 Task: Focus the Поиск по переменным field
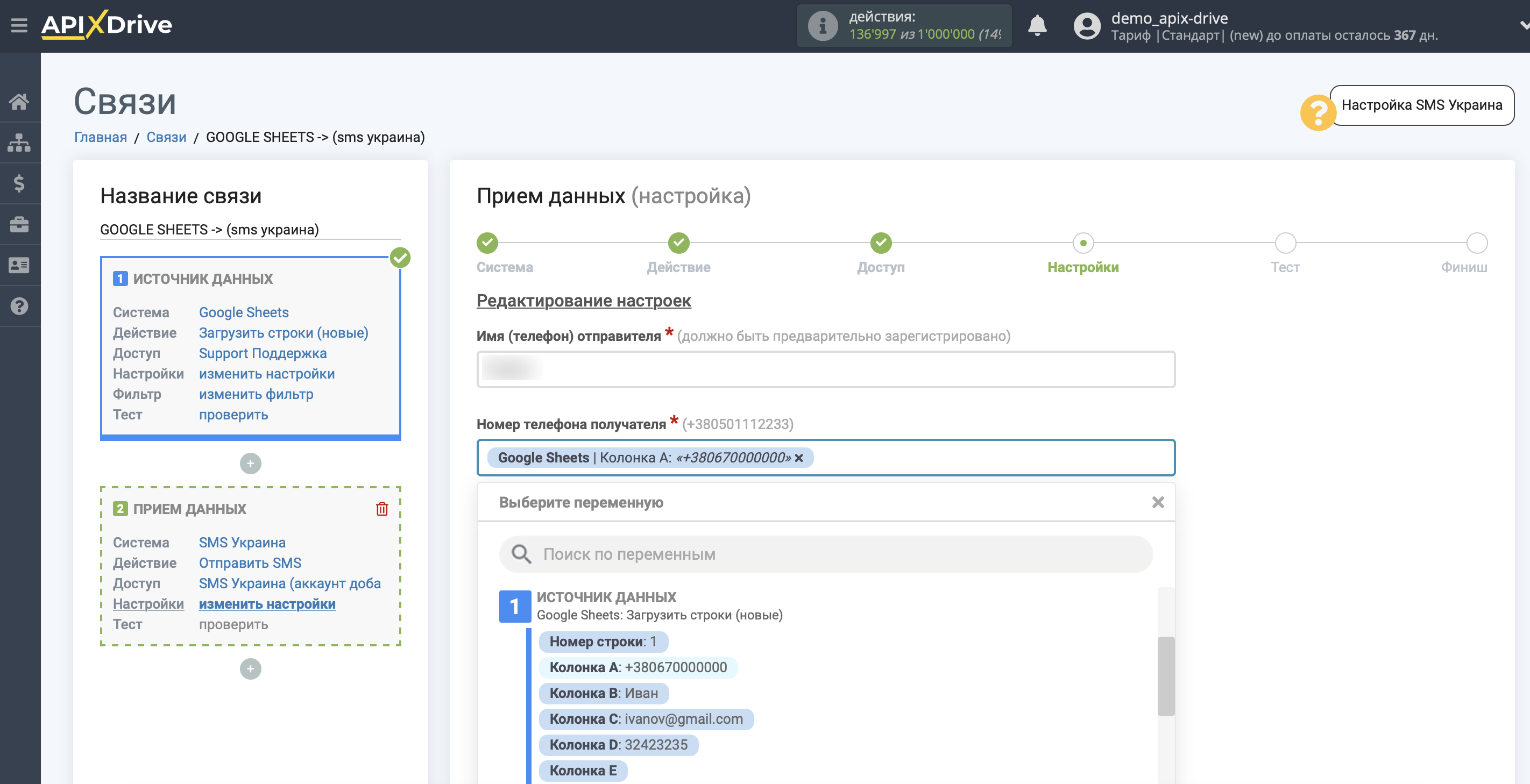[x=826, y=554]
